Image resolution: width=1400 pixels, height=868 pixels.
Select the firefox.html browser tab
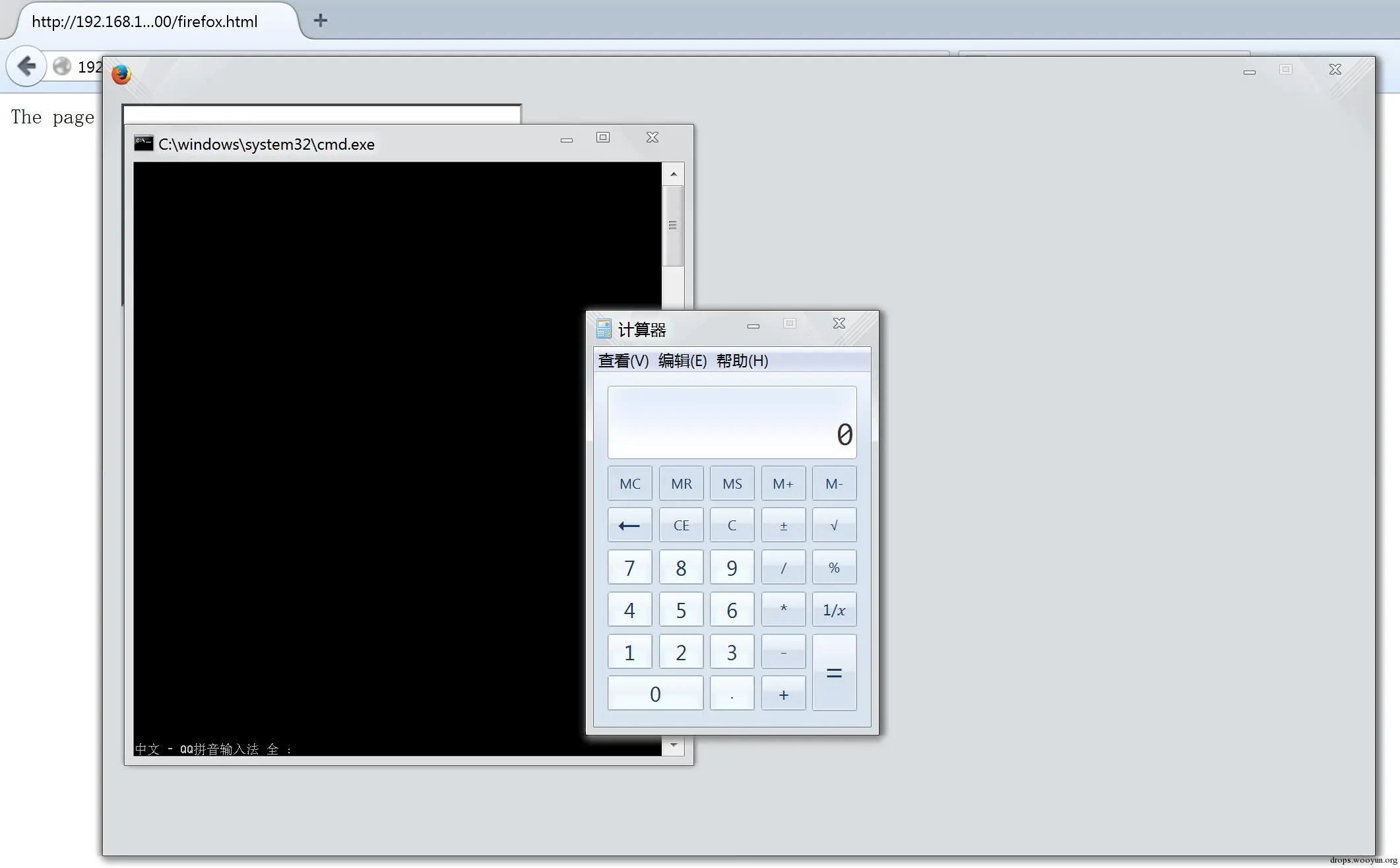pyautogui.click(x=145, y=21)
